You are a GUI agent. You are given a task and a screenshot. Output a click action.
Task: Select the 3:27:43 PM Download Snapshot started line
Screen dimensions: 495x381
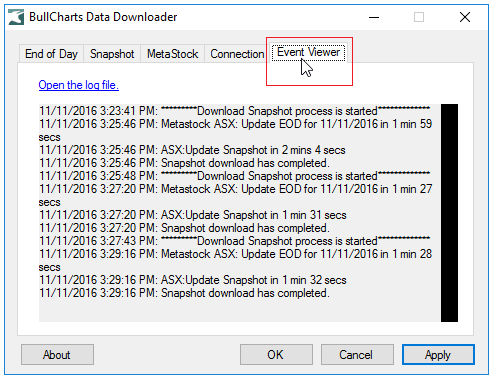(x=235, y=241)
